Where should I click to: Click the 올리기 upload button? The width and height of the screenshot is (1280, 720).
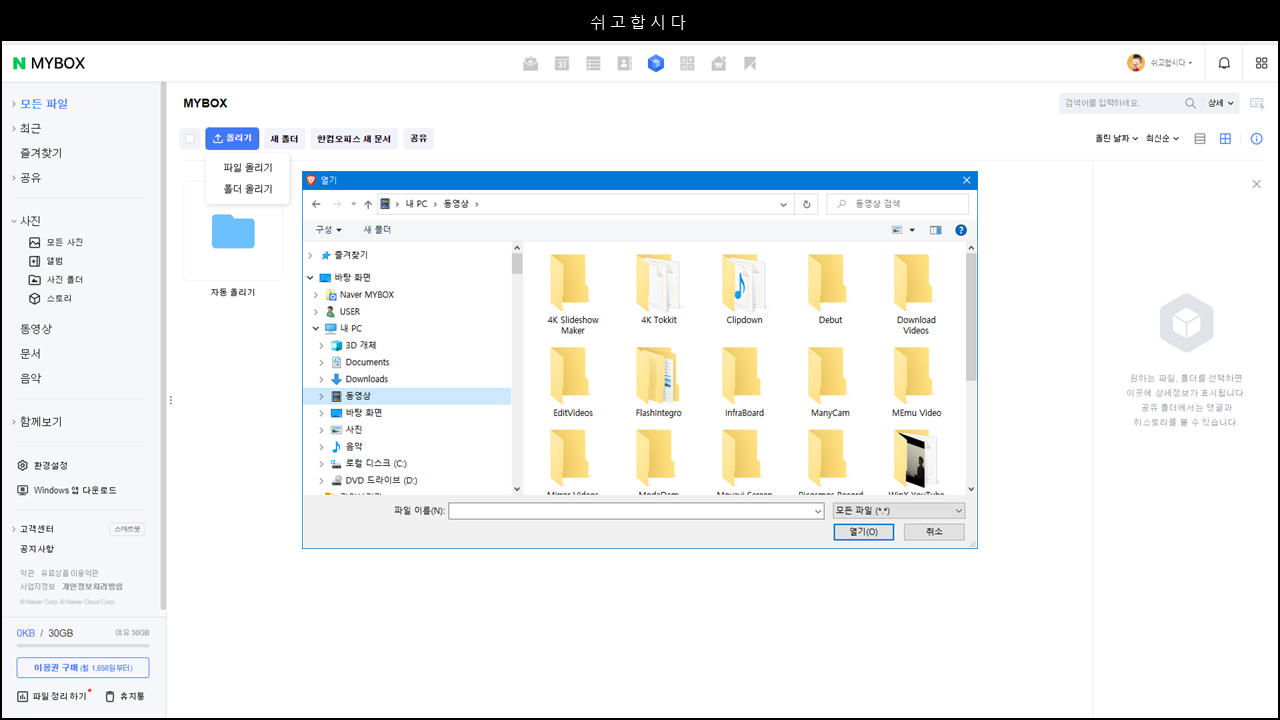232,138
